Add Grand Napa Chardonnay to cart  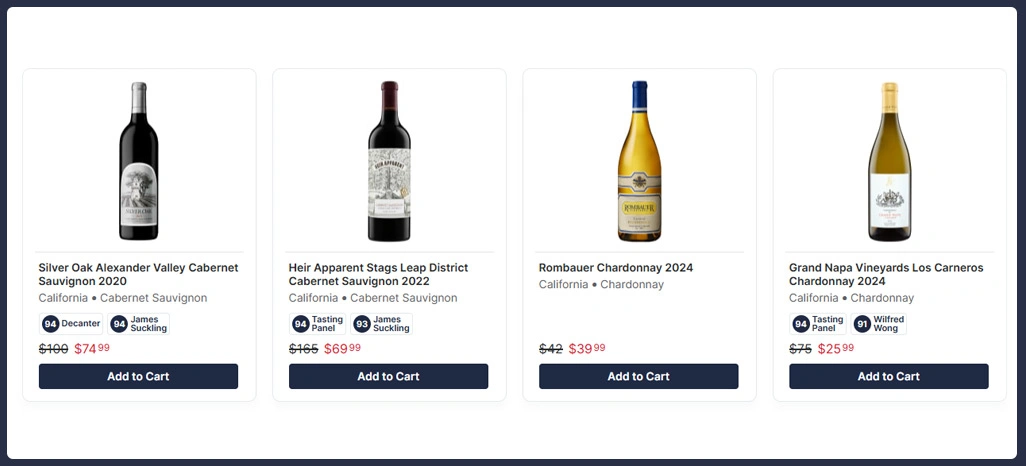[x=888, y=376]
